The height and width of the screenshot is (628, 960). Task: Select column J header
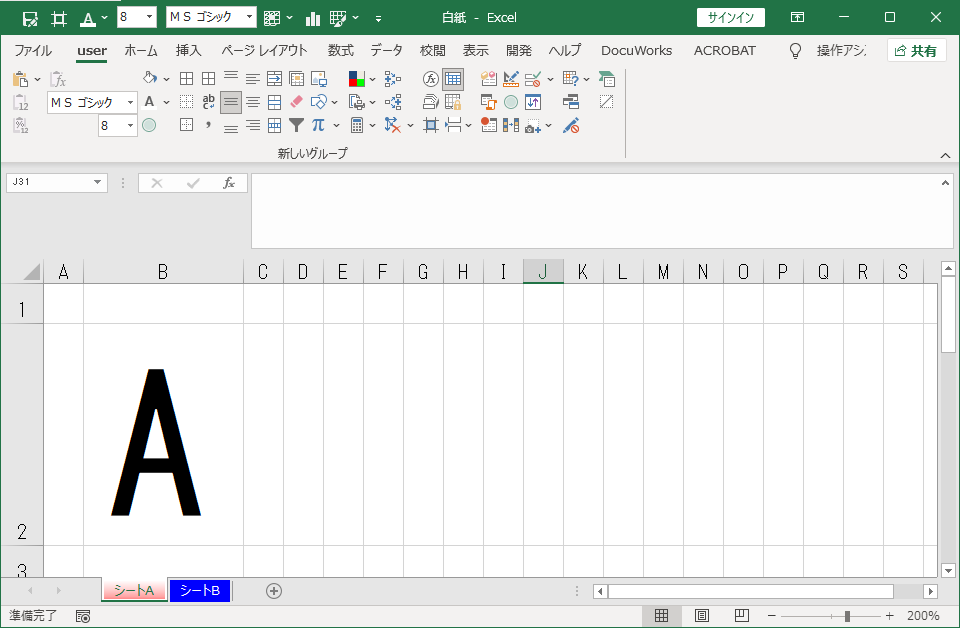pyautogui.click(x=543, y=271)
